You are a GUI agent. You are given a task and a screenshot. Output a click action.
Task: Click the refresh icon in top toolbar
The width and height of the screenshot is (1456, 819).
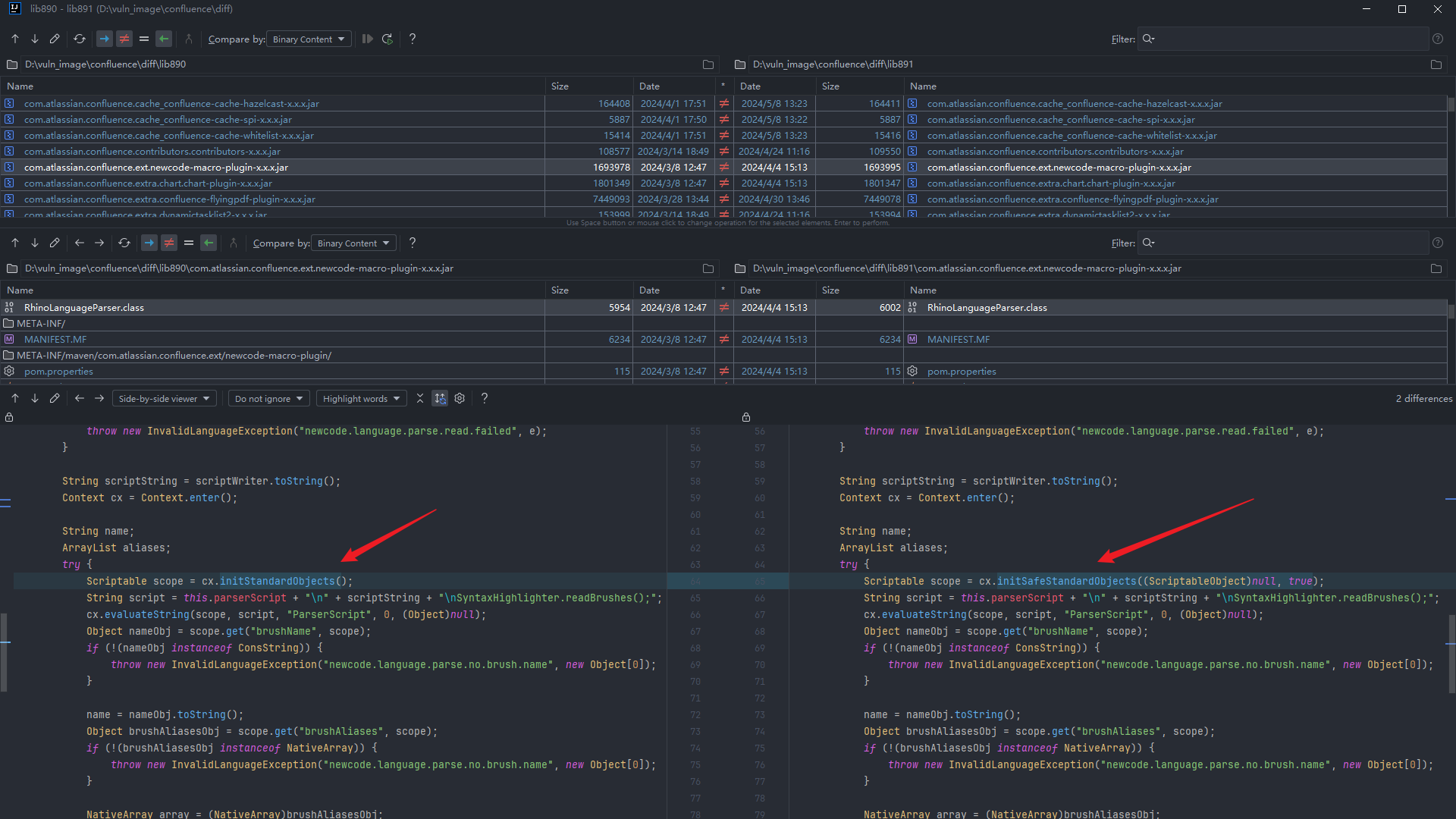click(x=80, y=39)
